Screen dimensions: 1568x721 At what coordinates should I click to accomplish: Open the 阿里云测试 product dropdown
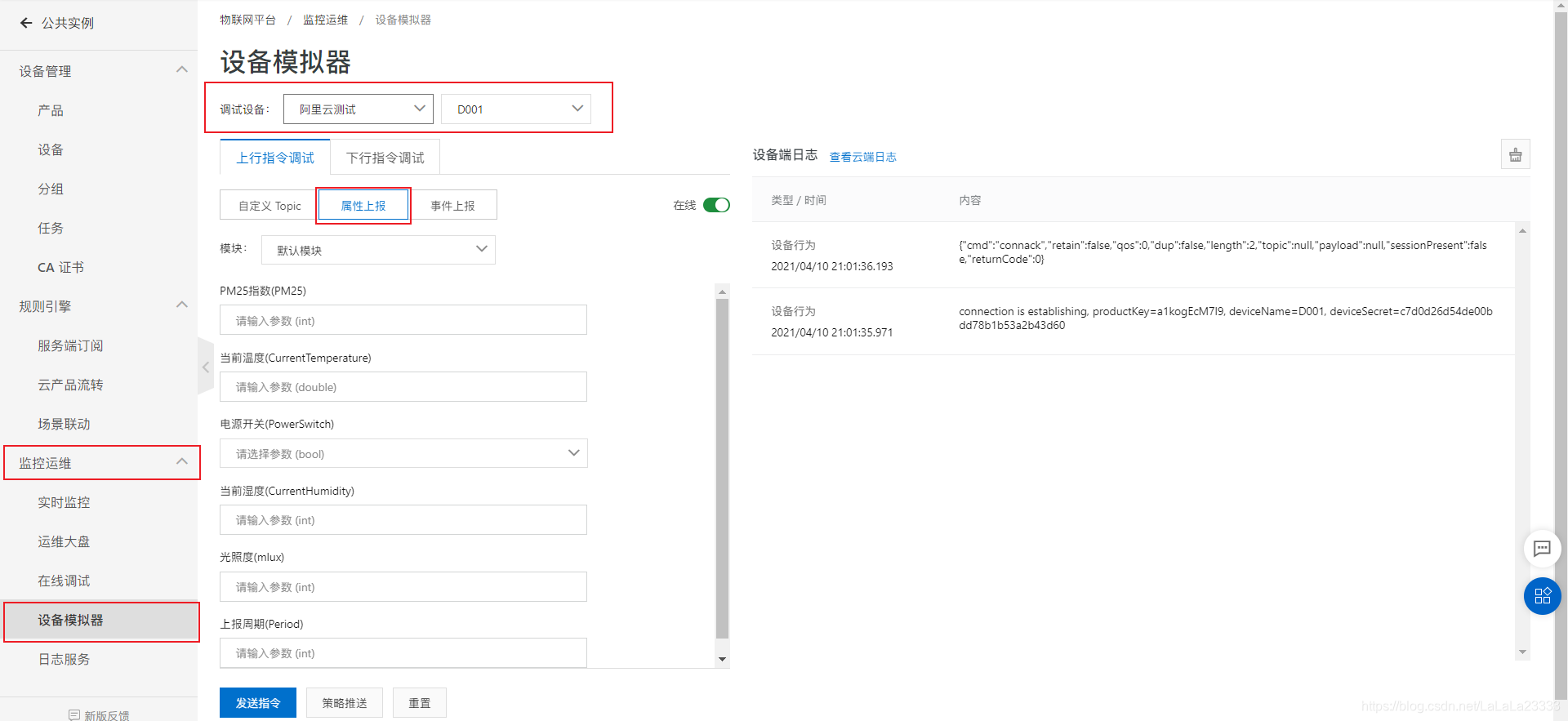click(x=359, y=109)
